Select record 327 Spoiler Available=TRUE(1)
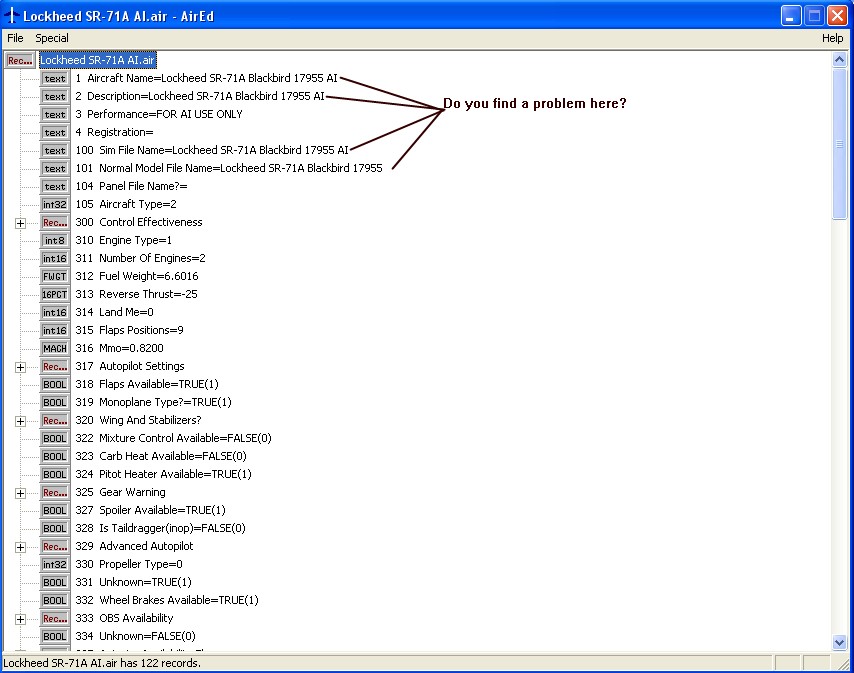The height and width of the screenshot is (673, 854). coord(150,510)
